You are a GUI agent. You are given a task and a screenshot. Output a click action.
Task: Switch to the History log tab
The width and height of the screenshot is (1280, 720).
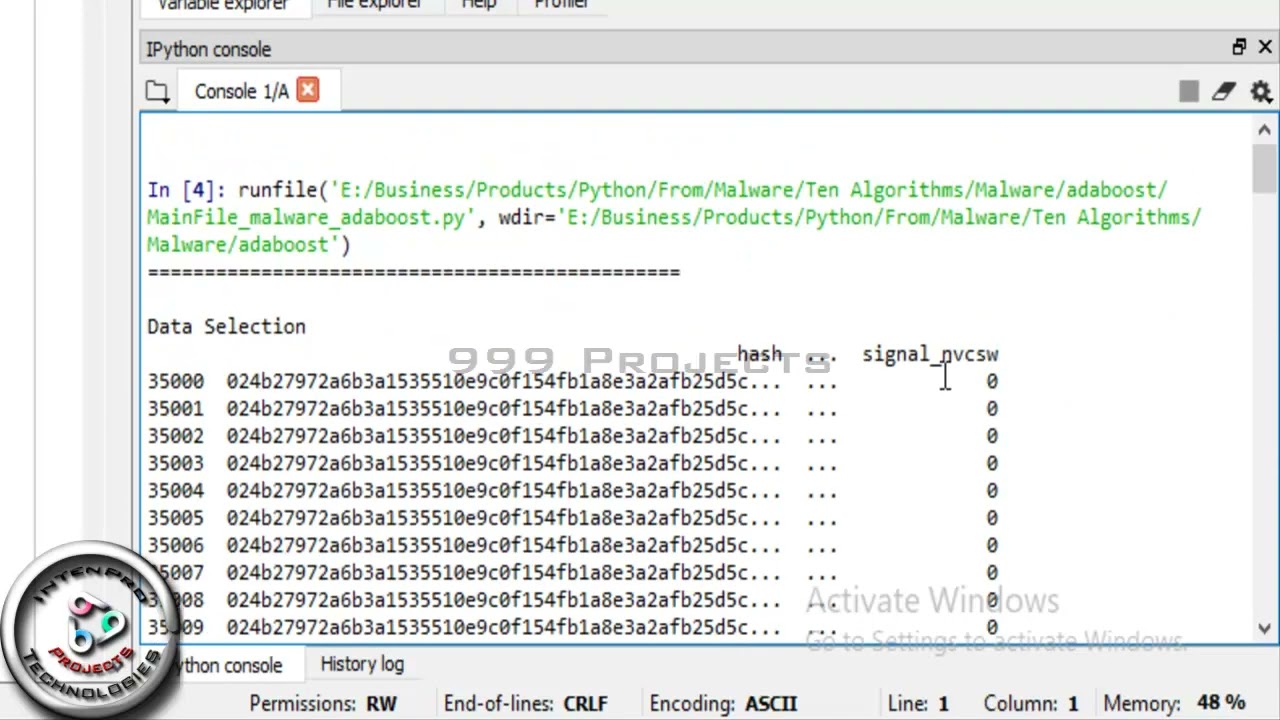click(362, 664)
